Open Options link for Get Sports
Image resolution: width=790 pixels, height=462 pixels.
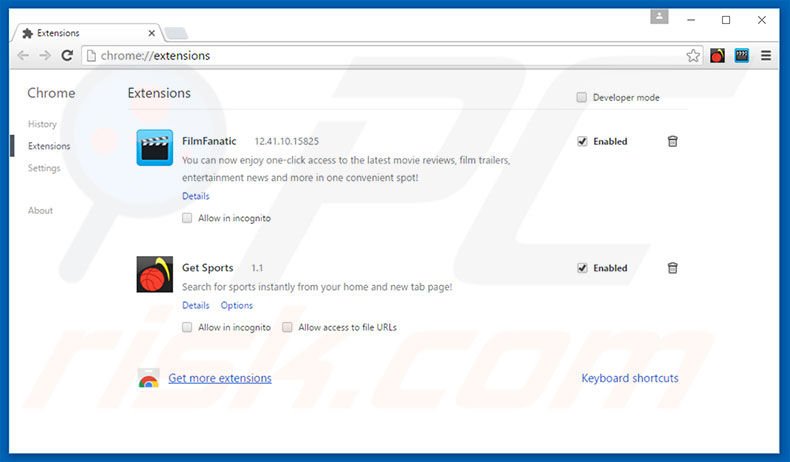[236, 305]
